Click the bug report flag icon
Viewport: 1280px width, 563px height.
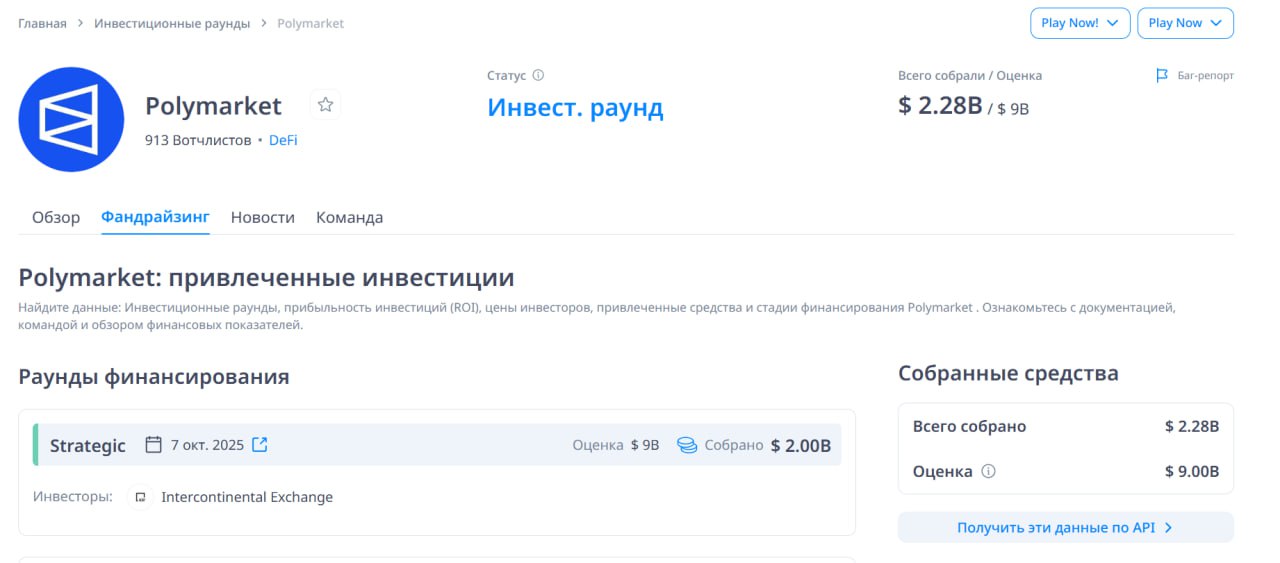point(1162,75)
